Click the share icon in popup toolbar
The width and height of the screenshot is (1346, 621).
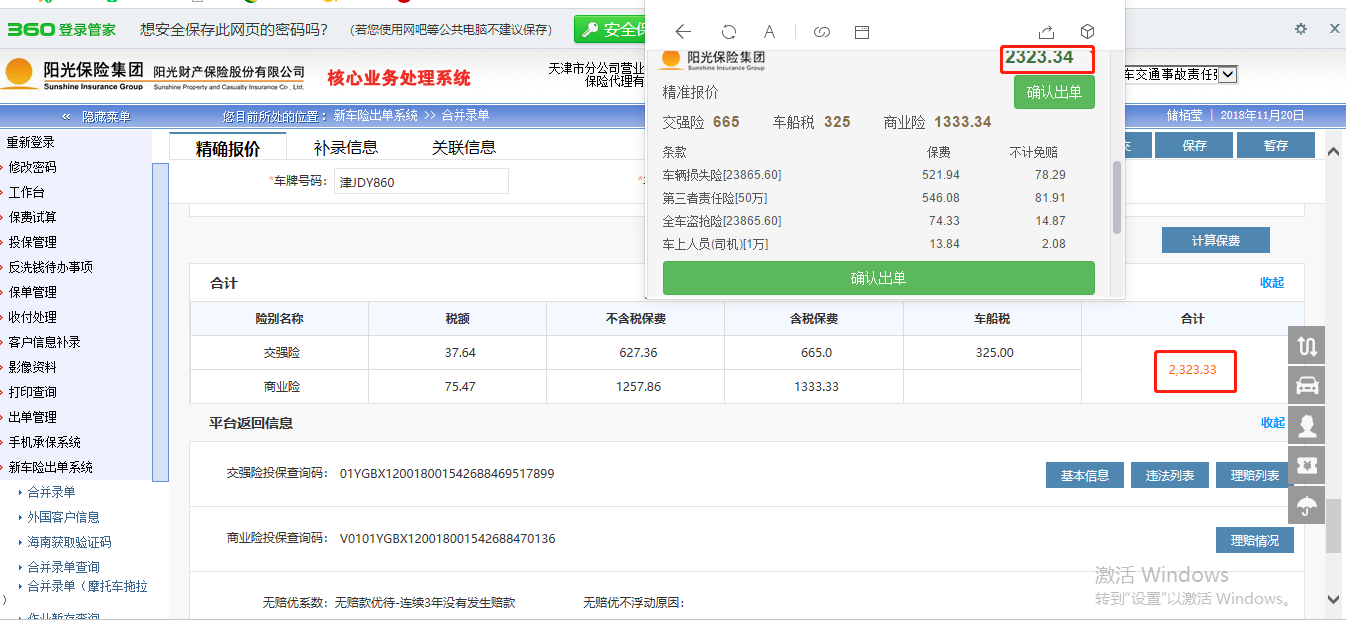[1046, 32]
